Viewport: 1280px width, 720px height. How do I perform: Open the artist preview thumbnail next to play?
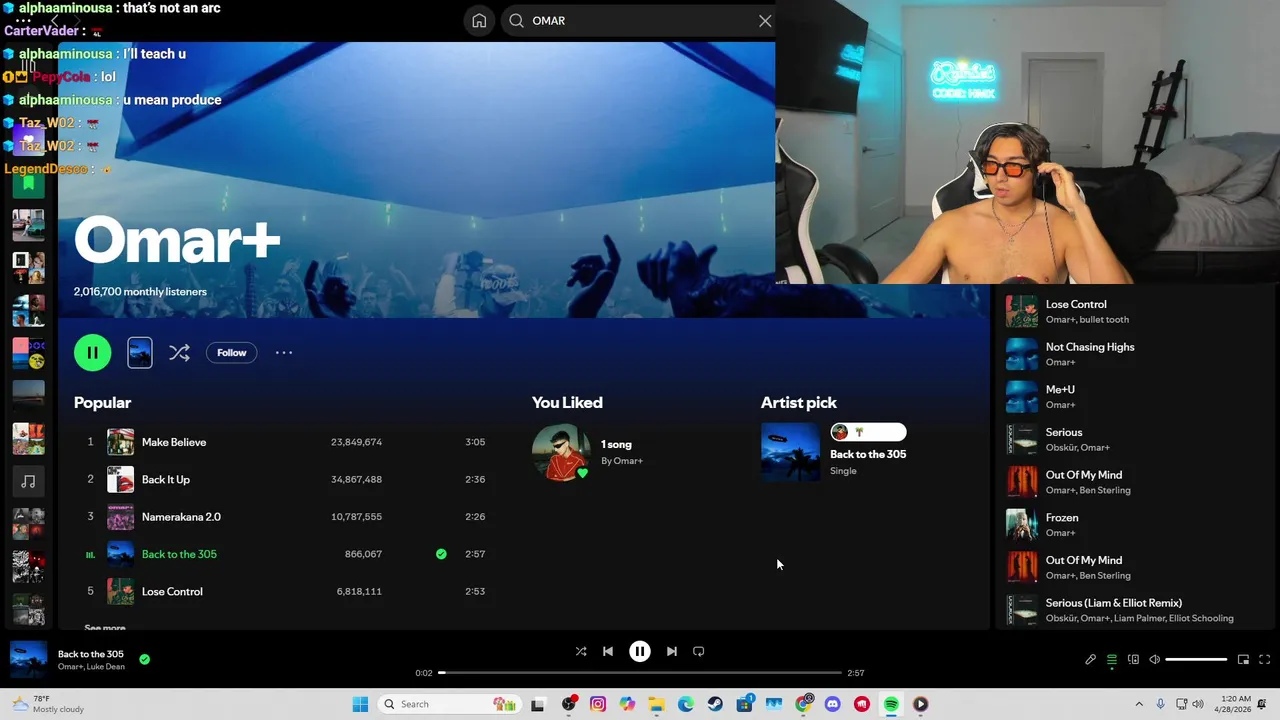click(140, 352)
